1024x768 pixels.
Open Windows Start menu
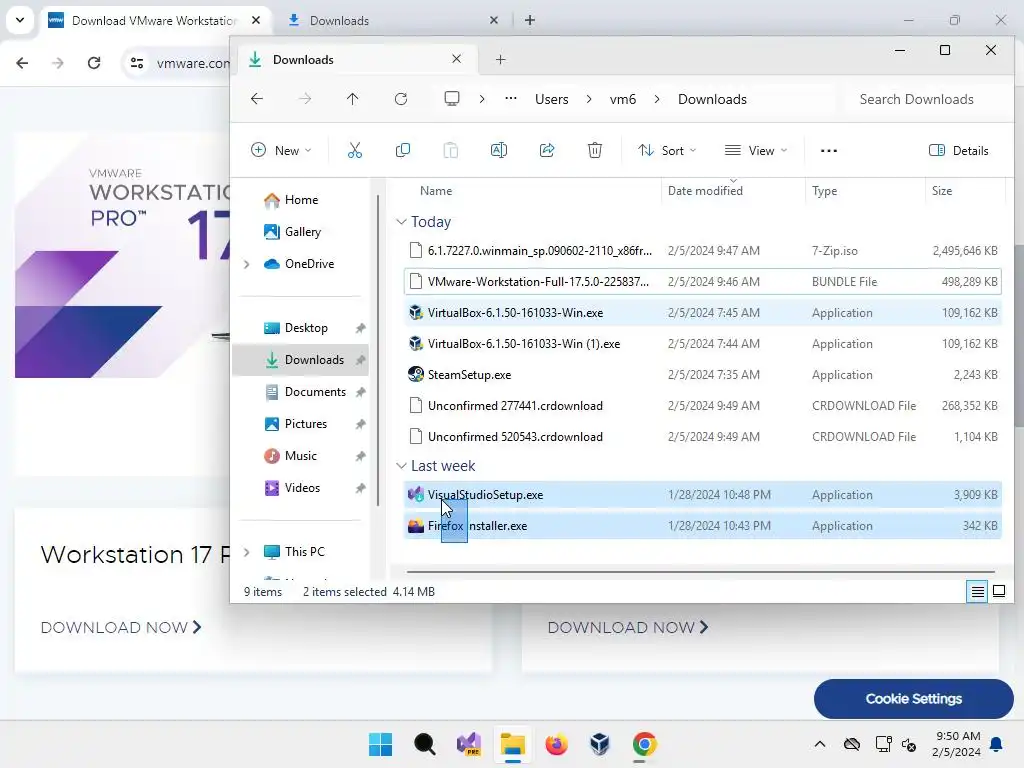381,744
